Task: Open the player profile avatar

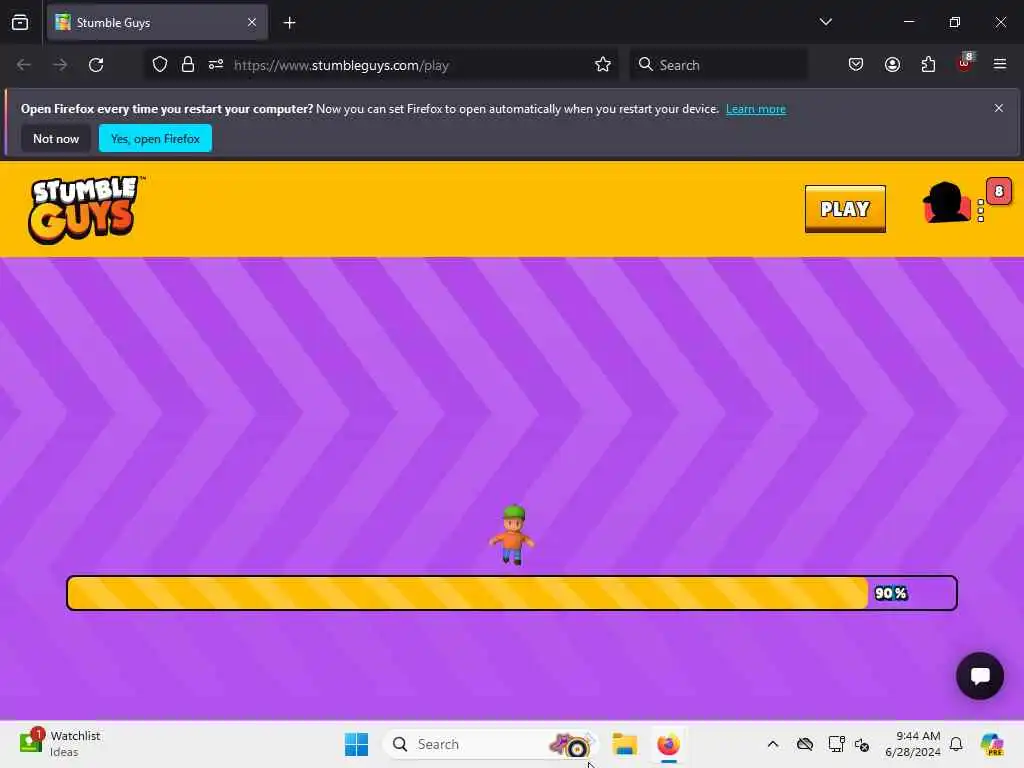Action: point(946,203)
